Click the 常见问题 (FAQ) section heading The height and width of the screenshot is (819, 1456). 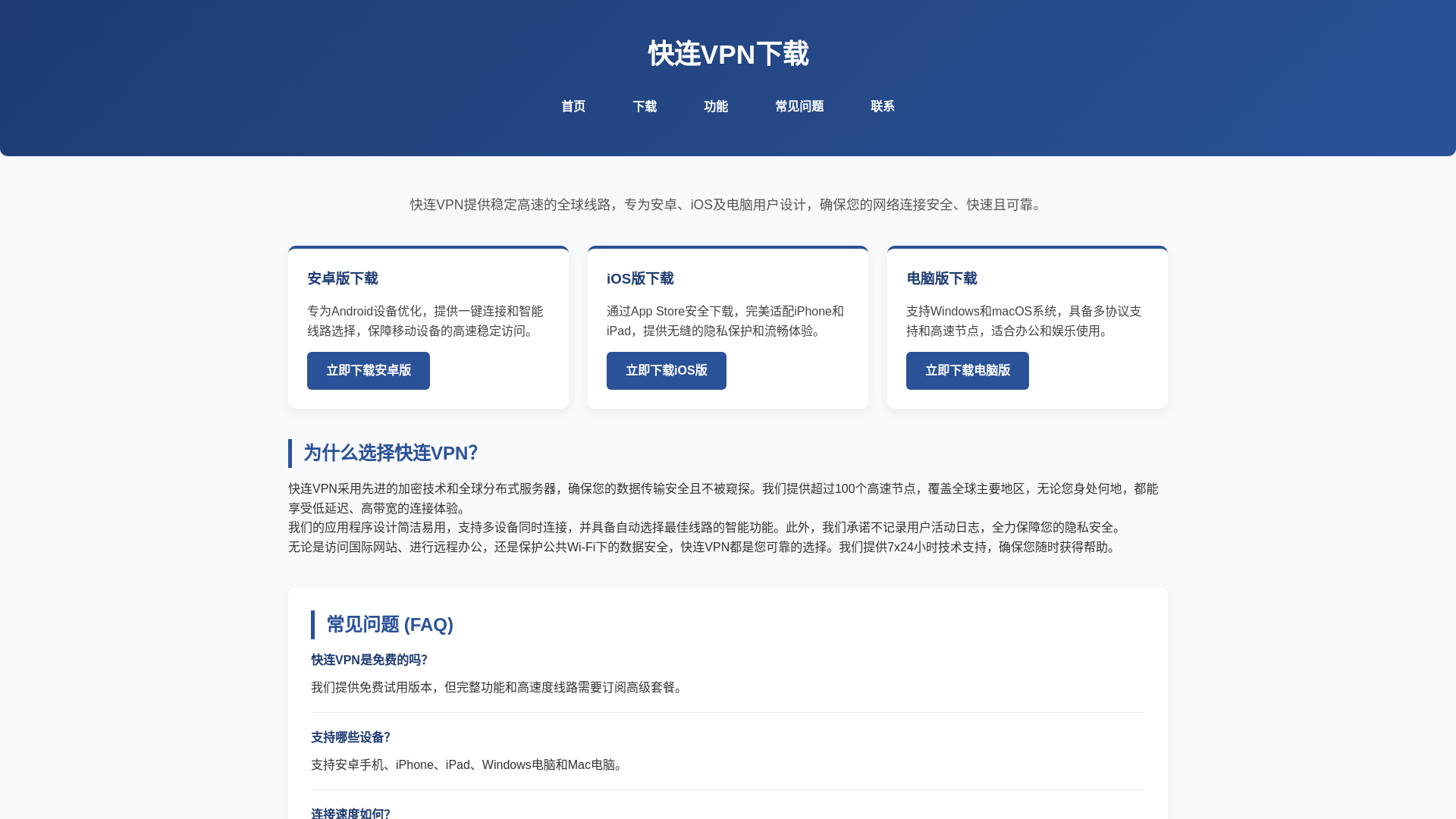pos(390,624)
